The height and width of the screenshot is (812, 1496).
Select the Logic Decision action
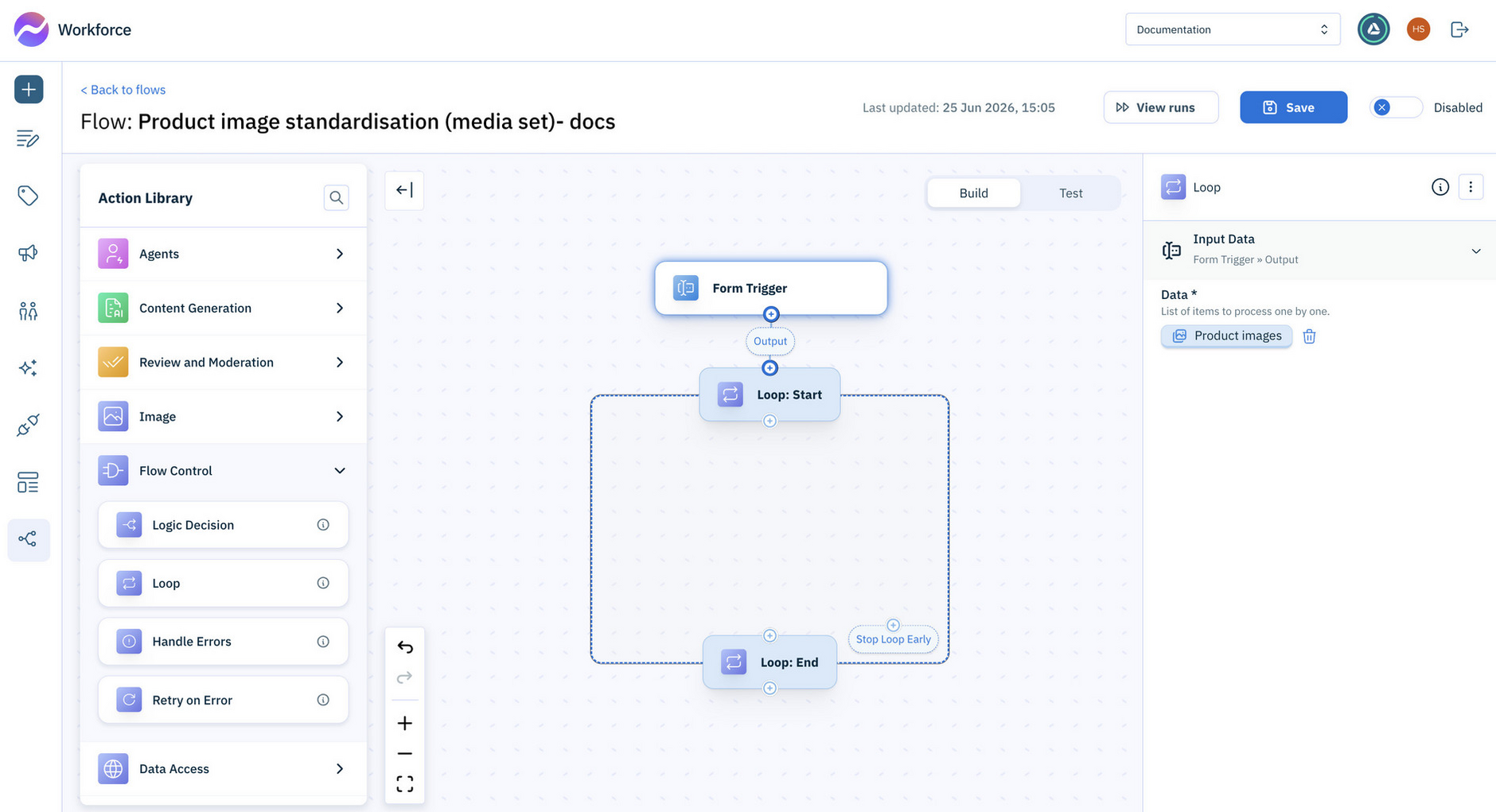click(x=224, y=525)
